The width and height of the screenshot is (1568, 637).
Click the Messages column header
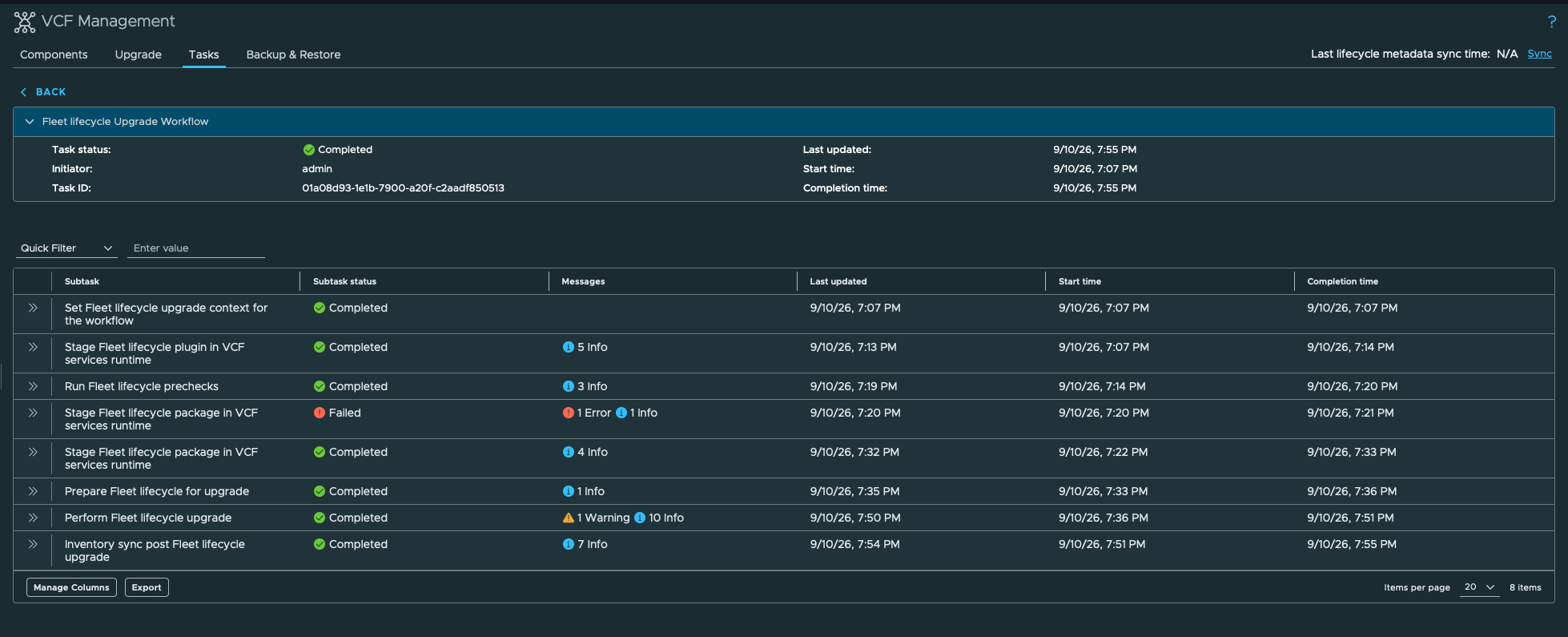click(x=583, y=281)
